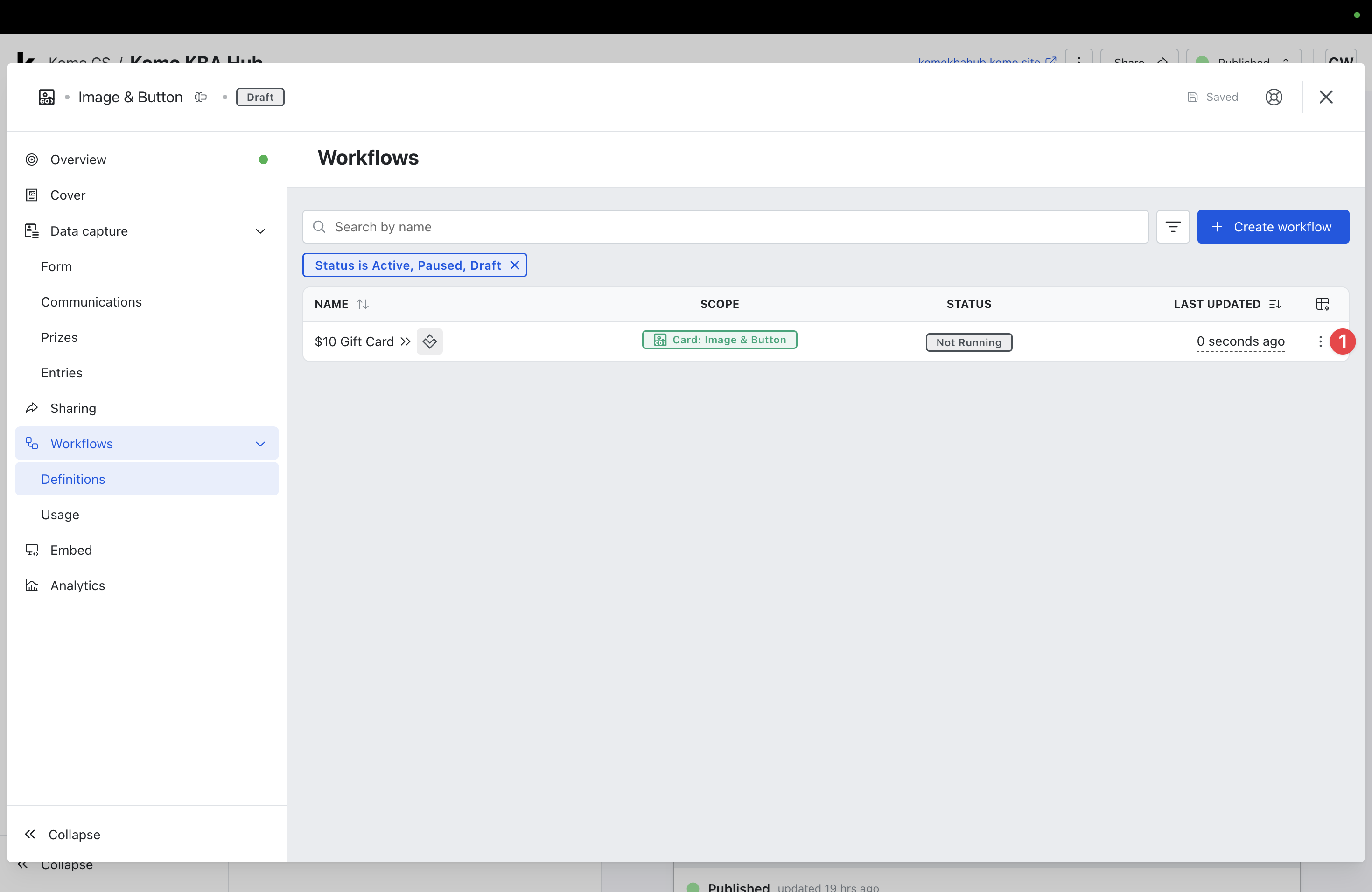1372x892 pixels.
Task: Open the Usage menu item
Action: tap(60, 515)
